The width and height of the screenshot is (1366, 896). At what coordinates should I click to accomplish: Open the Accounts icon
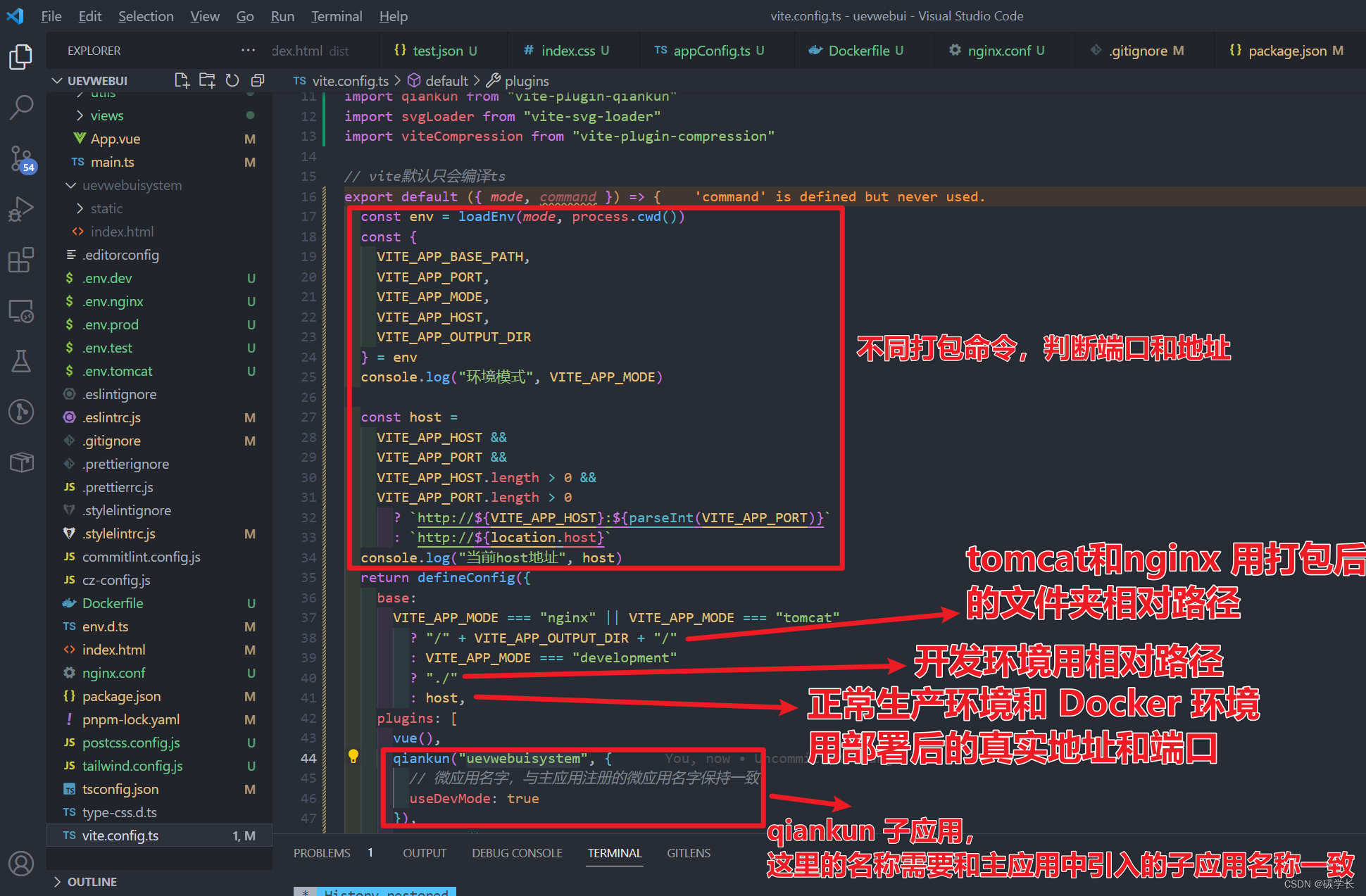point(21,864)
